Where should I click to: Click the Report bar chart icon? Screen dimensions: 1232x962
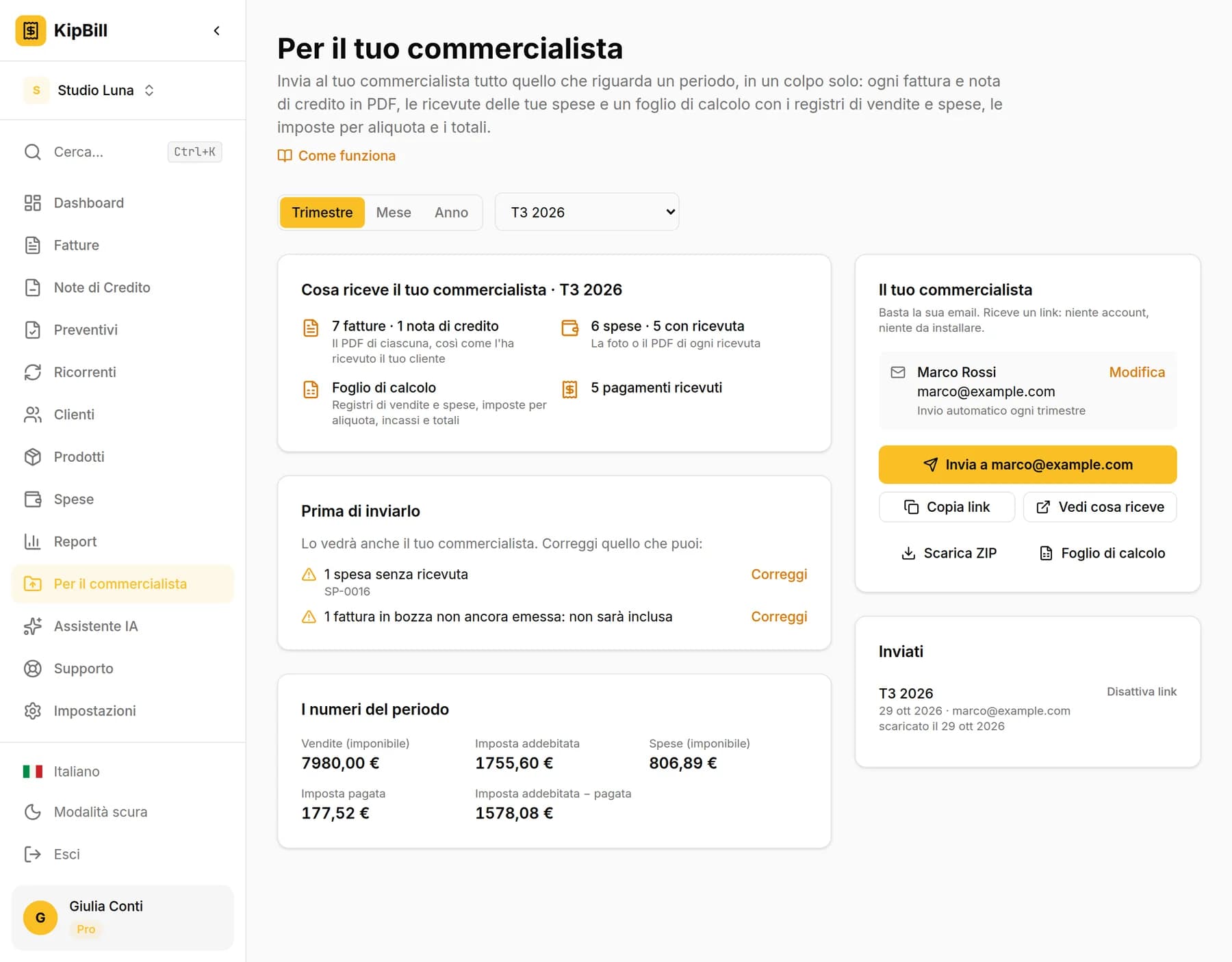(33, 542)
